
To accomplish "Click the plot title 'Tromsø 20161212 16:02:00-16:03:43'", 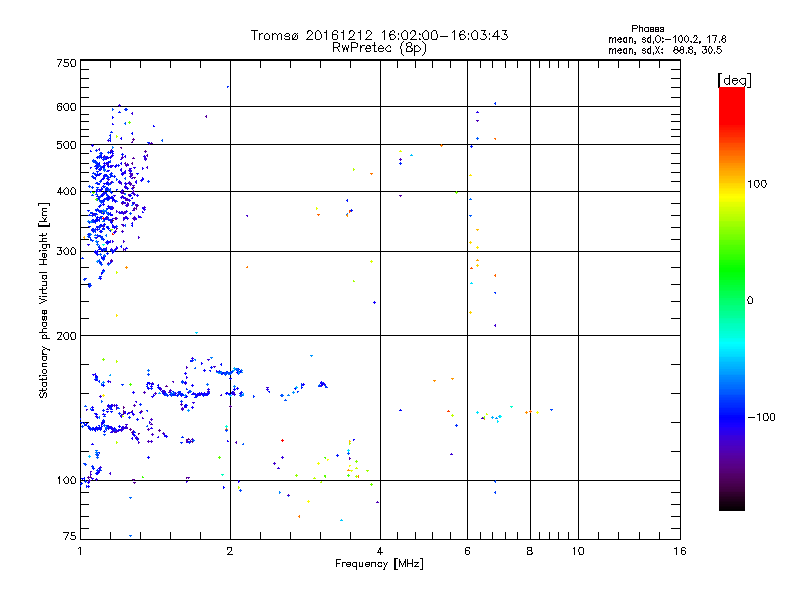I will click(379, 35).
